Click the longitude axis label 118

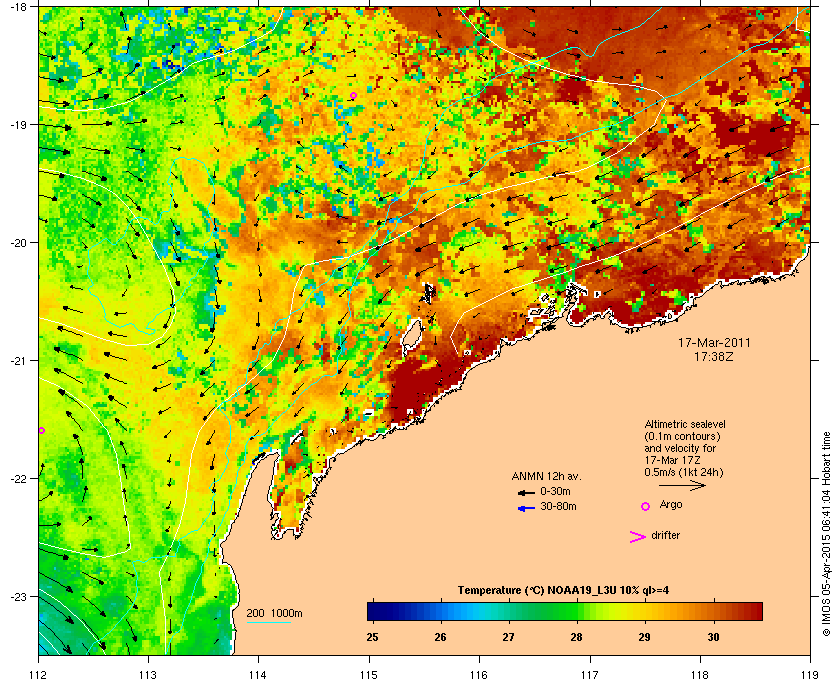(x=700, y=674)
